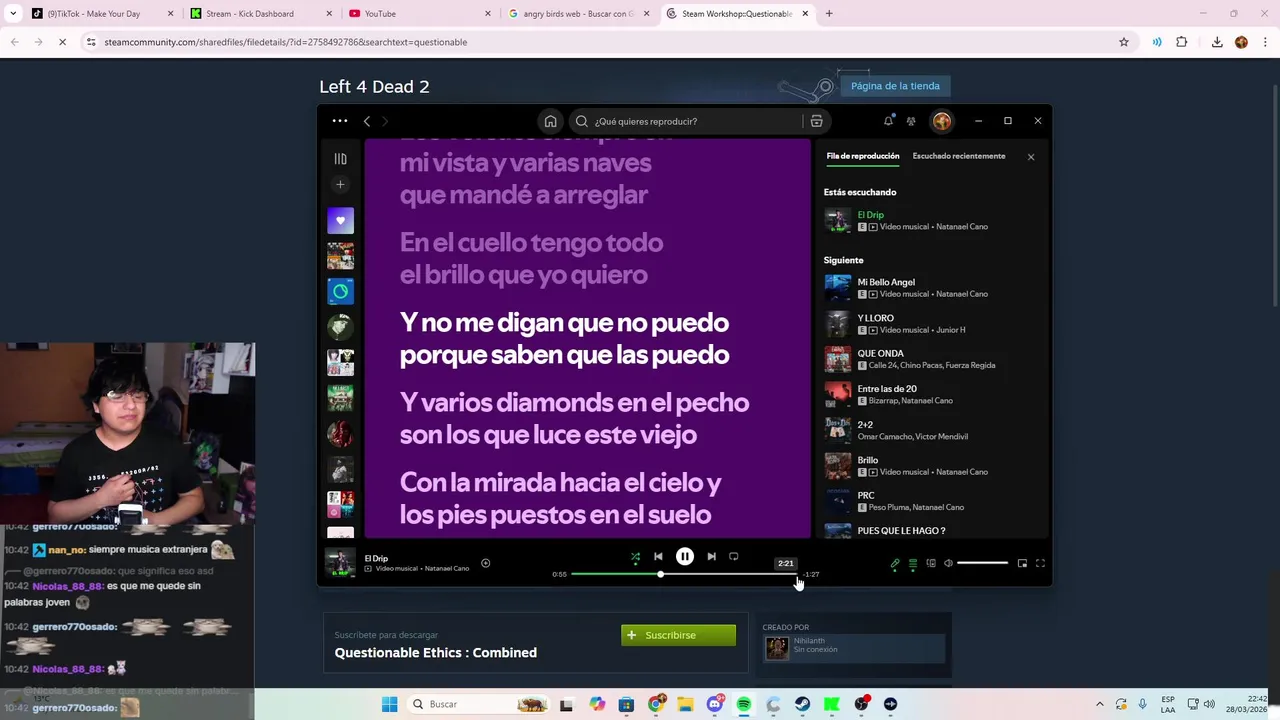Open creator Nihilanth profile on Steam

pyautogui.click(x=852, y=648)
